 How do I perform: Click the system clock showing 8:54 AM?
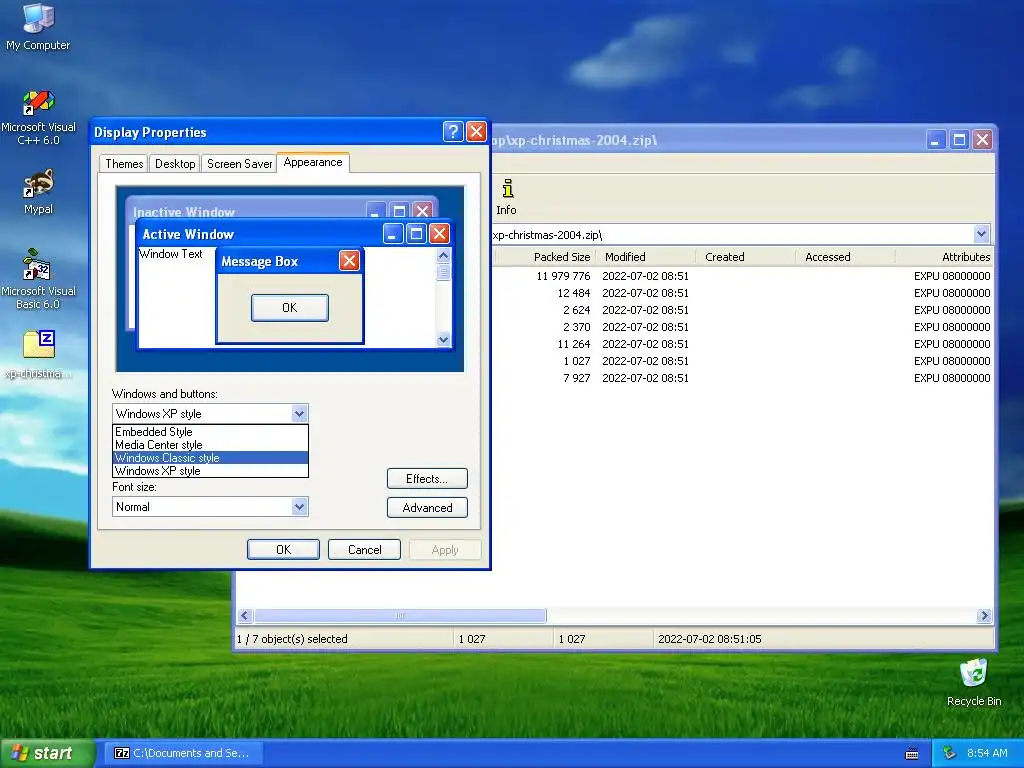click(987, 753)
